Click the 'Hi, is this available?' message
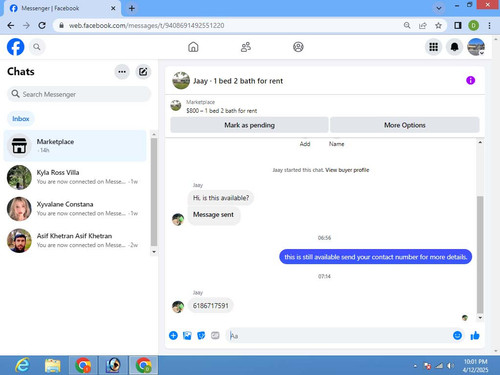The height and width of the screenshot is (375, 500). [221, 198]
